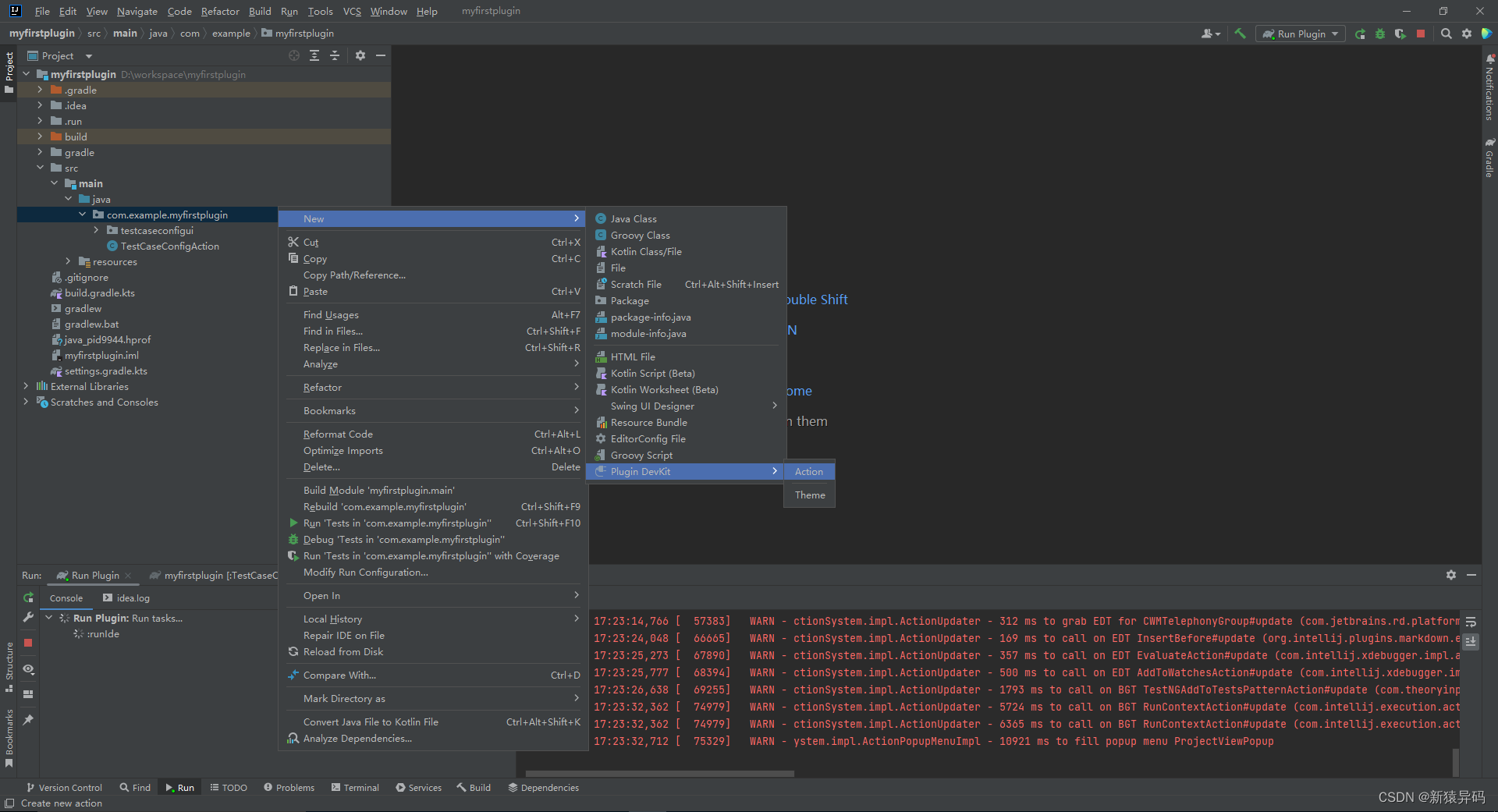Expand the build folder
This screenshot has width=1498, height=812.
pyautogui.click(x=40, y=137)
